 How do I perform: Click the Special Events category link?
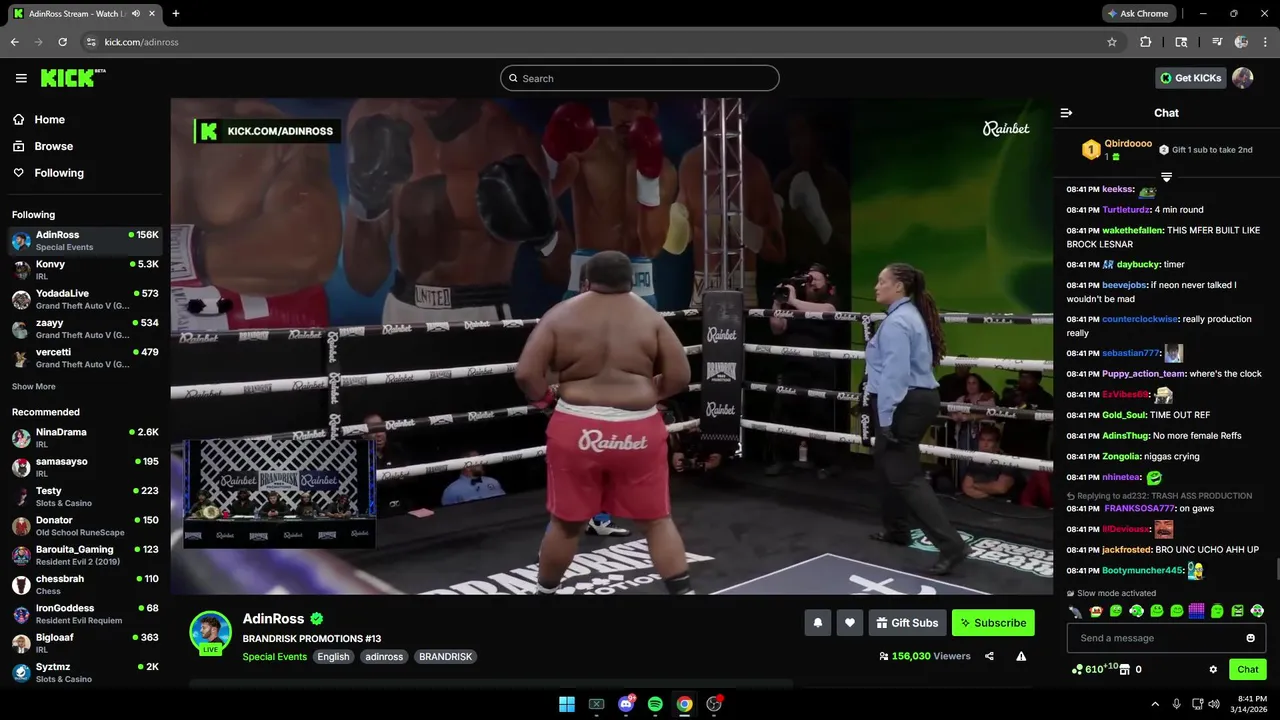(x=274, y=657)
